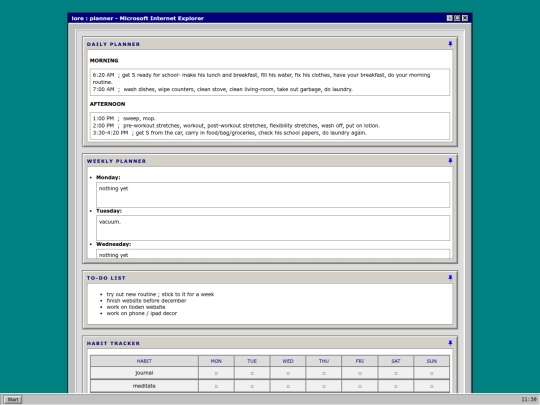Tick meditate checkbox for SAT
This screenshot has height=405, width=540.
pyautogui.click(x=396, y=386)
